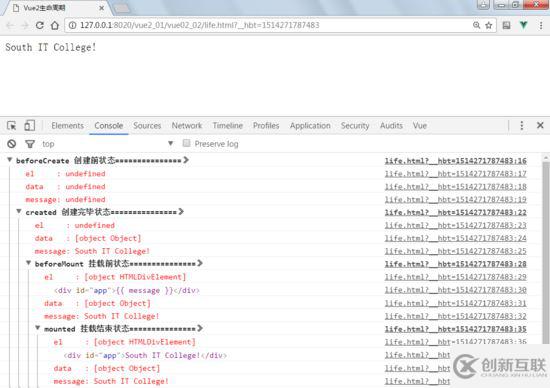Image resolution: width=550 pixels, height=388 pixels.
Task: Open the top execution context dropdown
Action: (107, 144)
